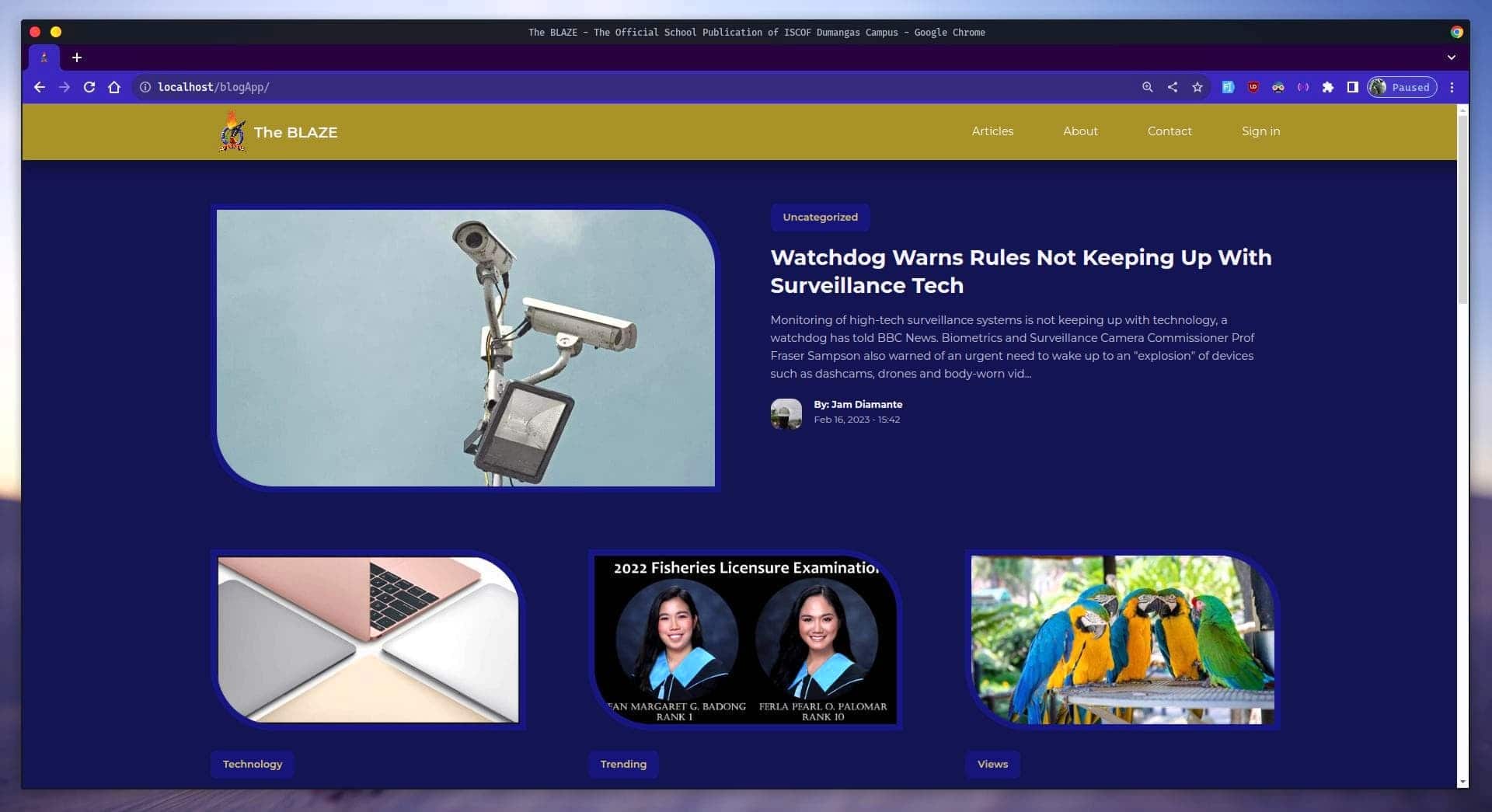The height and width of the screenshot is (812, 1492).
Task: Bookmark this page with the star icon
Action: (1197, 87)
